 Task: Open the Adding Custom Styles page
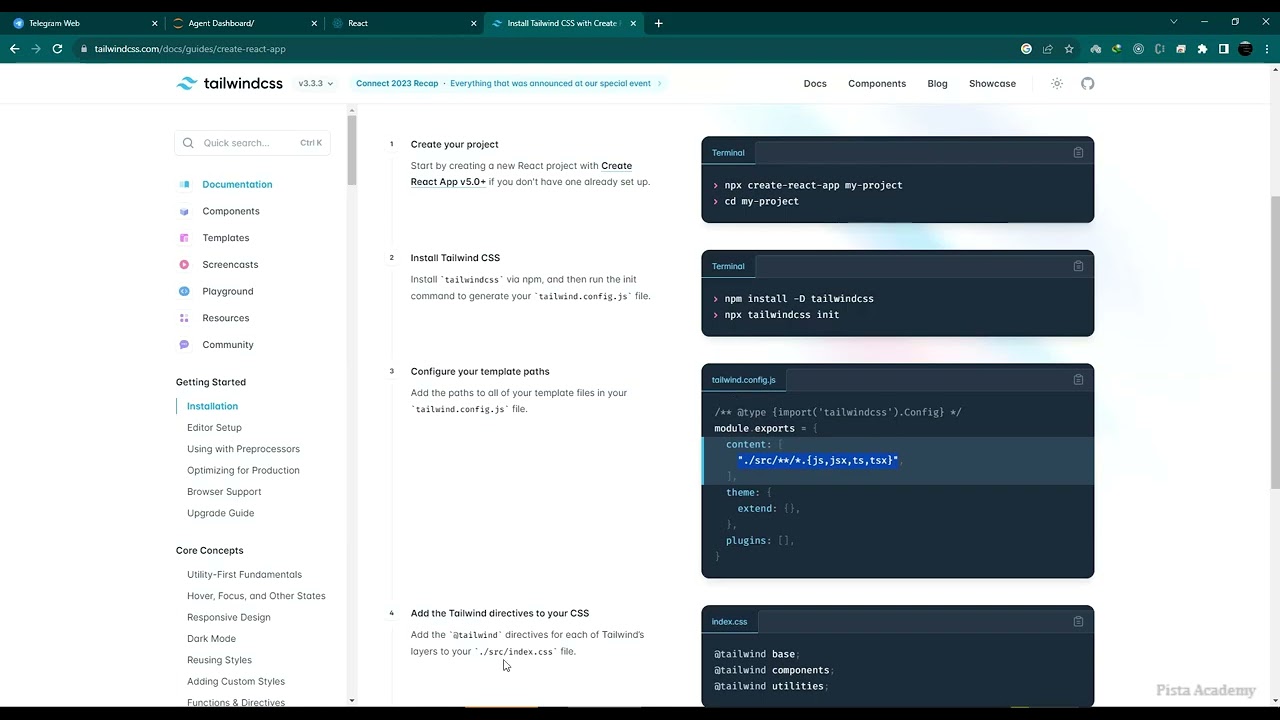pyautogui.click(x=236, y=682)
